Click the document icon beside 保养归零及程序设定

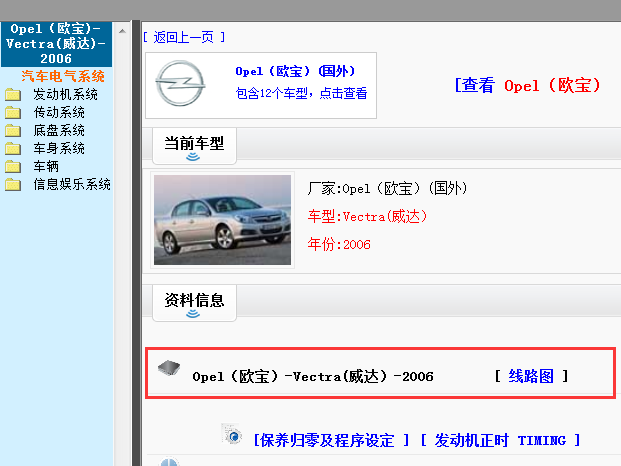tap(232, 434)
